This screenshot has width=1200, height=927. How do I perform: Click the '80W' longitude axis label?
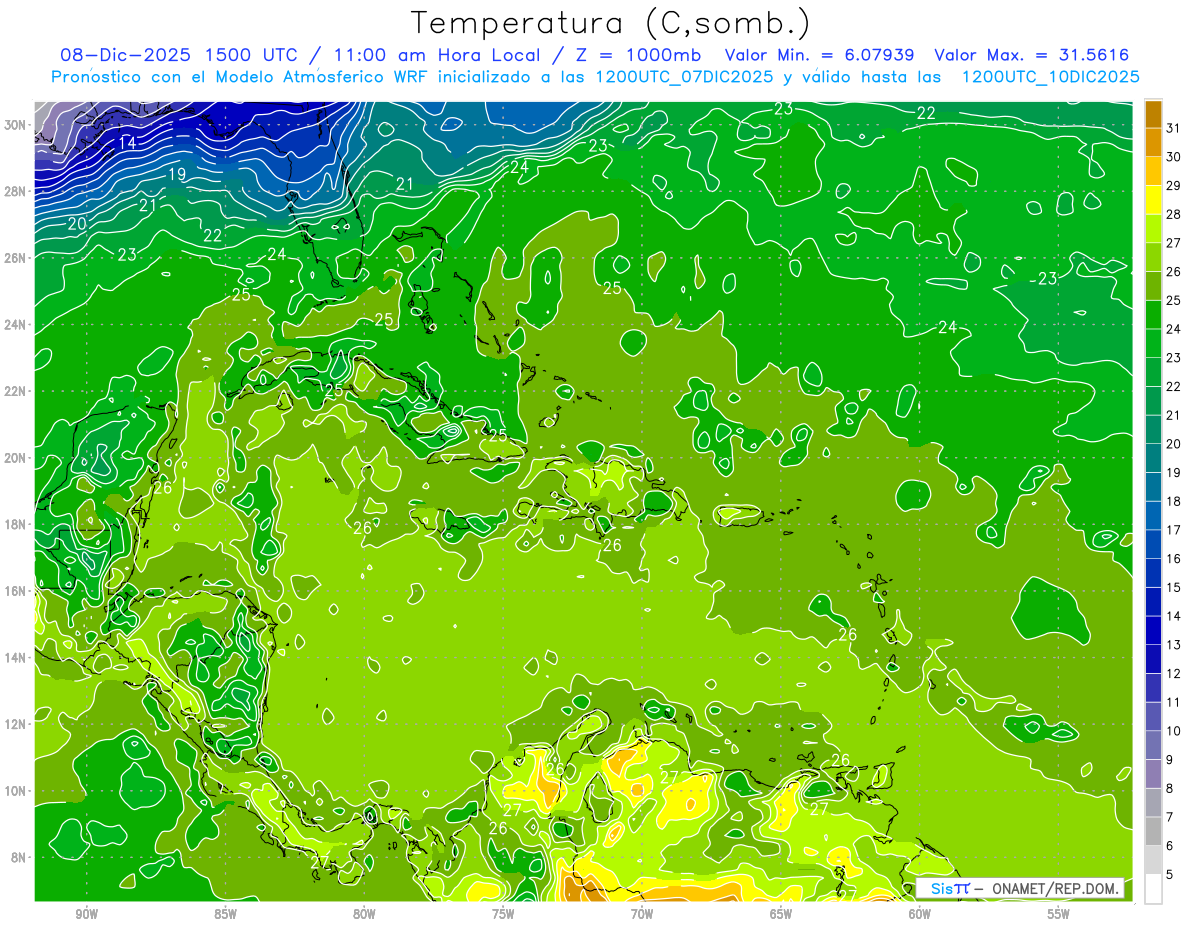click(x=364, y=914)
